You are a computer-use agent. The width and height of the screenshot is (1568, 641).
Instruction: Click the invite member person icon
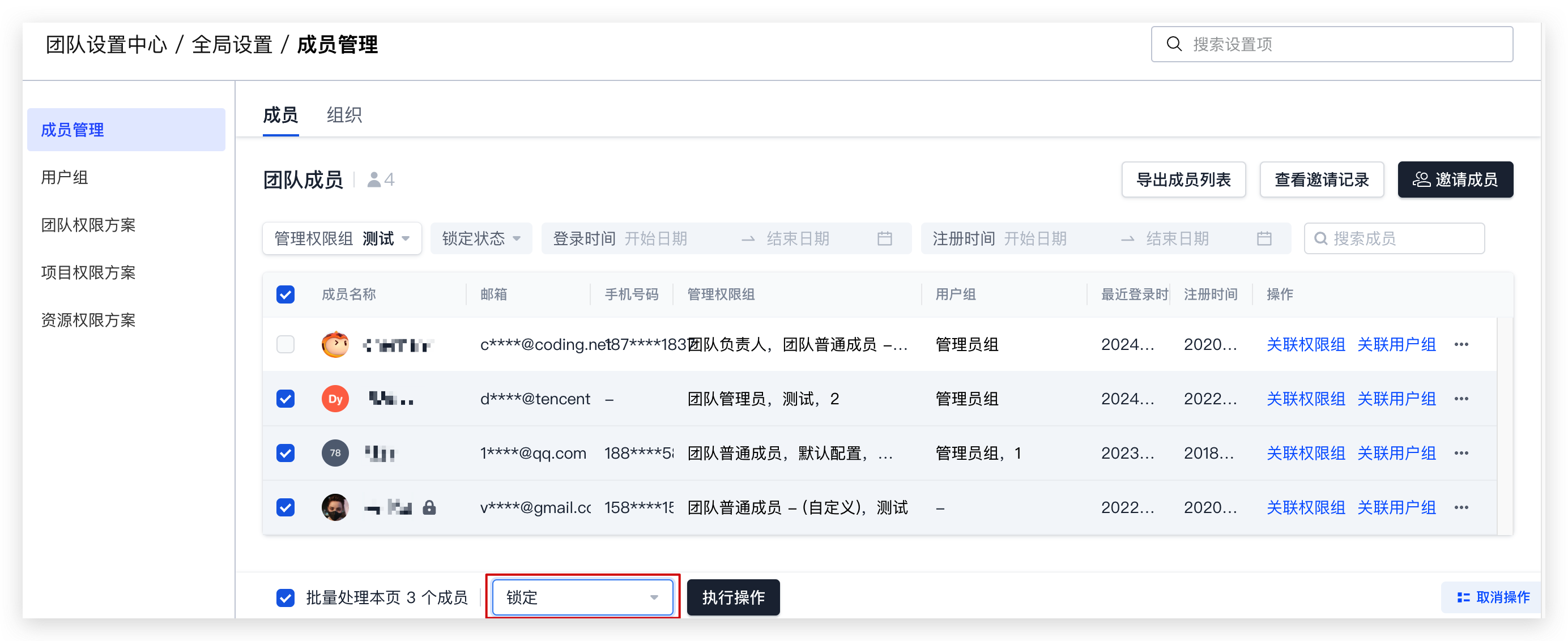click(x=1421, y=180)
